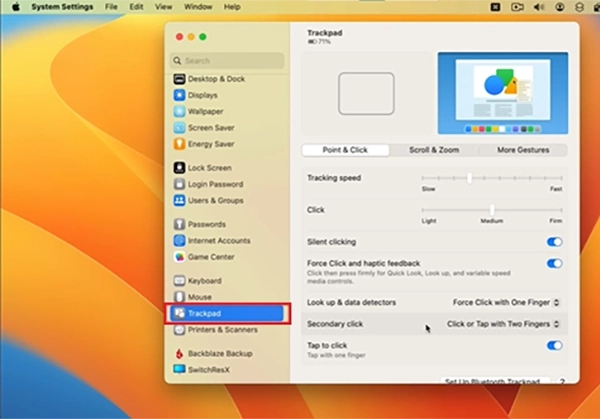Open the Secondary click dropdown
Viewport: 600px width, 419px height.
(503, 324)
